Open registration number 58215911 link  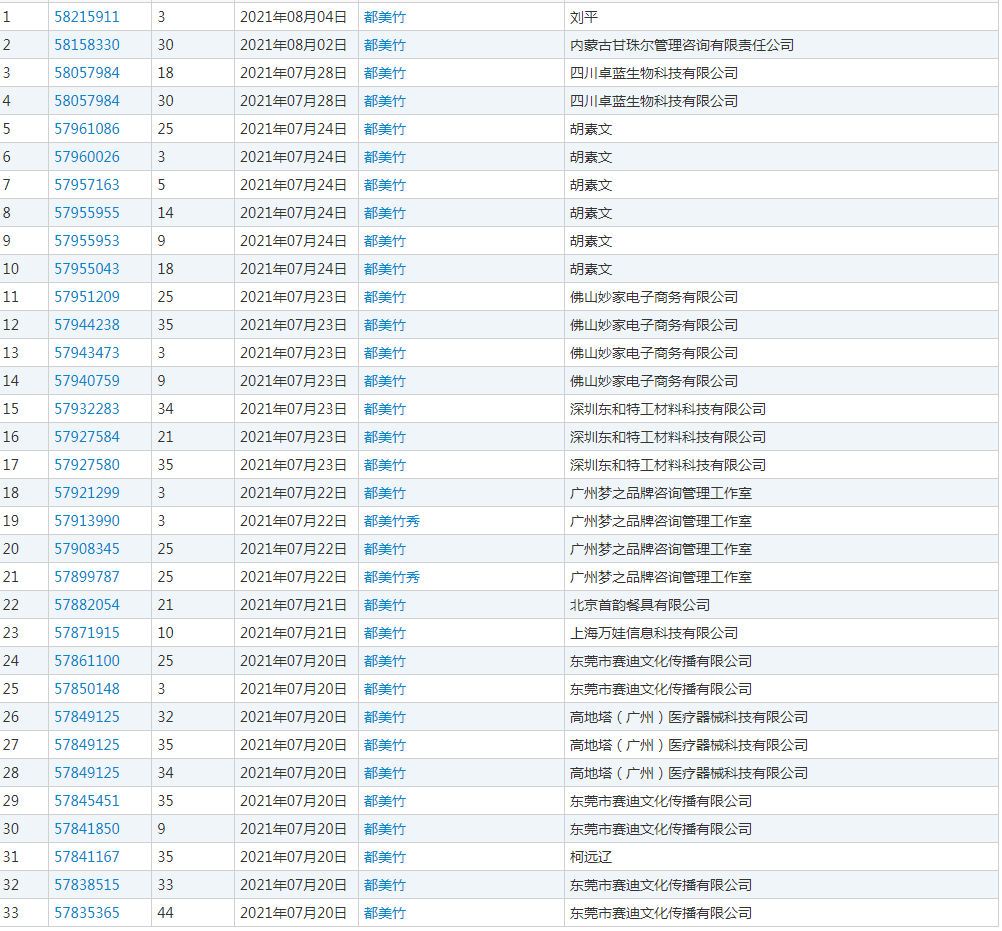tap(87, 17)
